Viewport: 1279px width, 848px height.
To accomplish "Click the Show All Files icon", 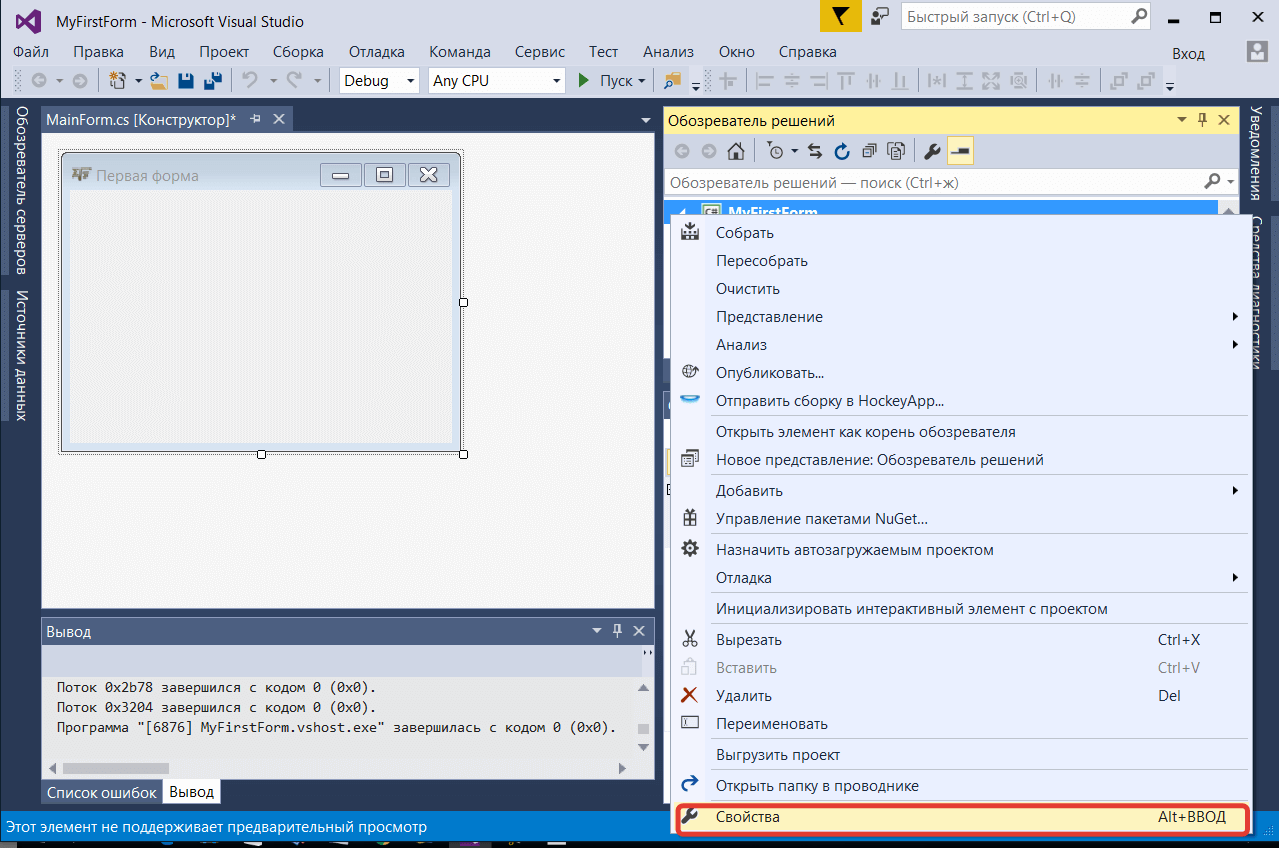I will pos(896,151).
